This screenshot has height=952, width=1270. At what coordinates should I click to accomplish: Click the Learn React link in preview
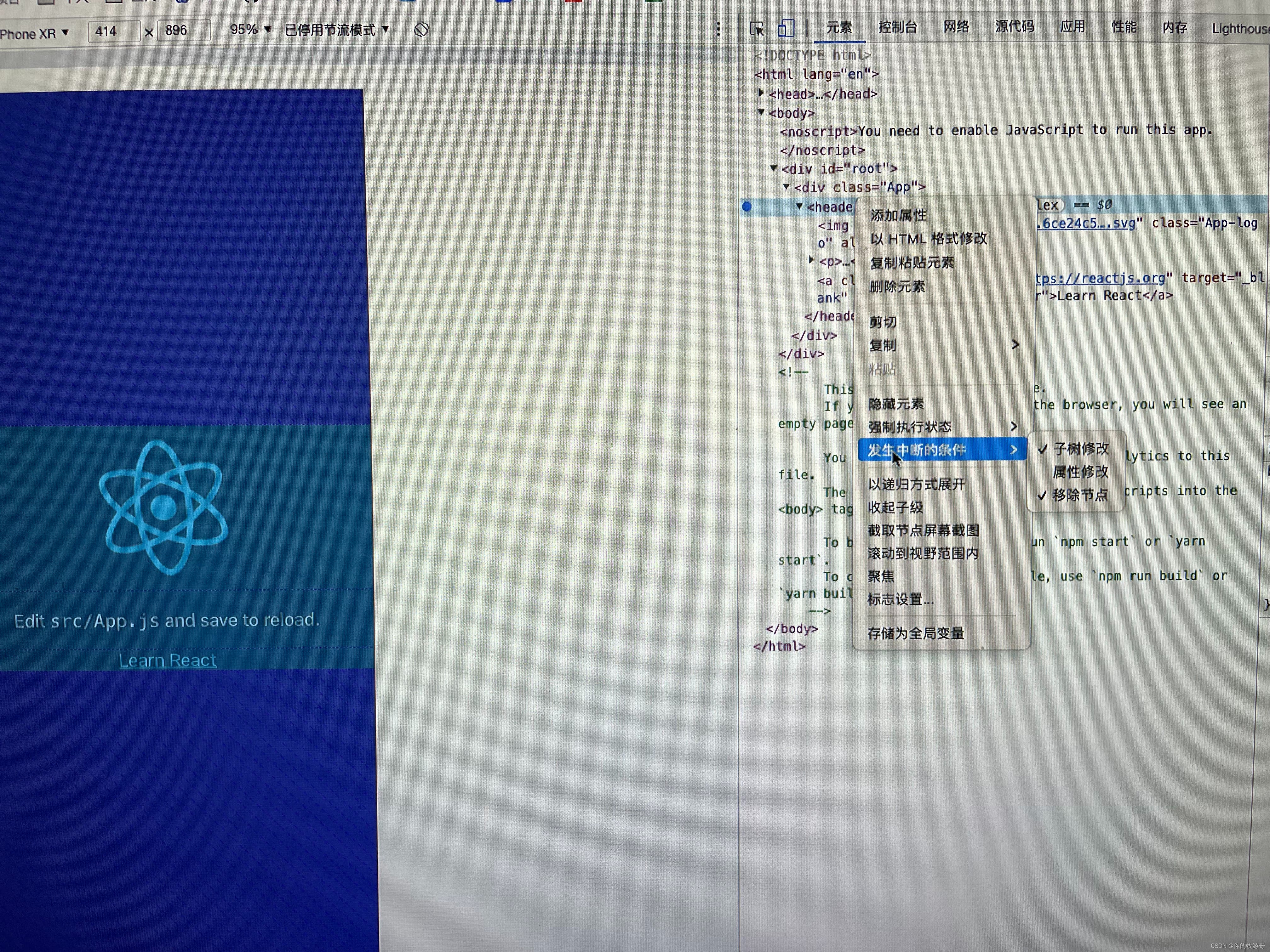pyautogui.click(x=167, y=660)
